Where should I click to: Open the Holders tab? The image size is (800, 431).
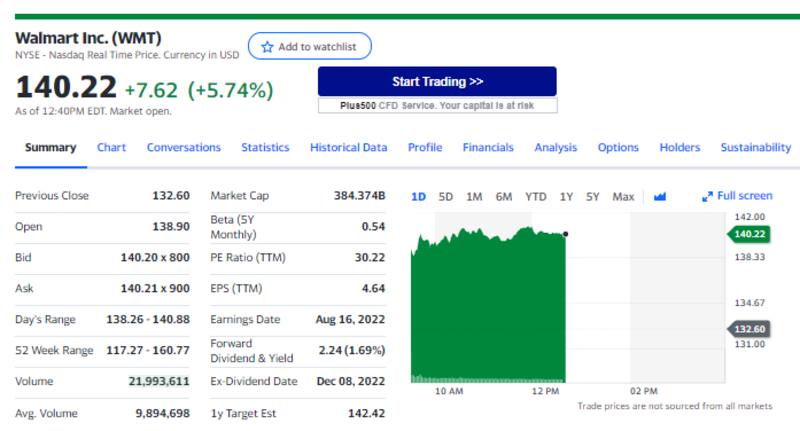(679, 148)
